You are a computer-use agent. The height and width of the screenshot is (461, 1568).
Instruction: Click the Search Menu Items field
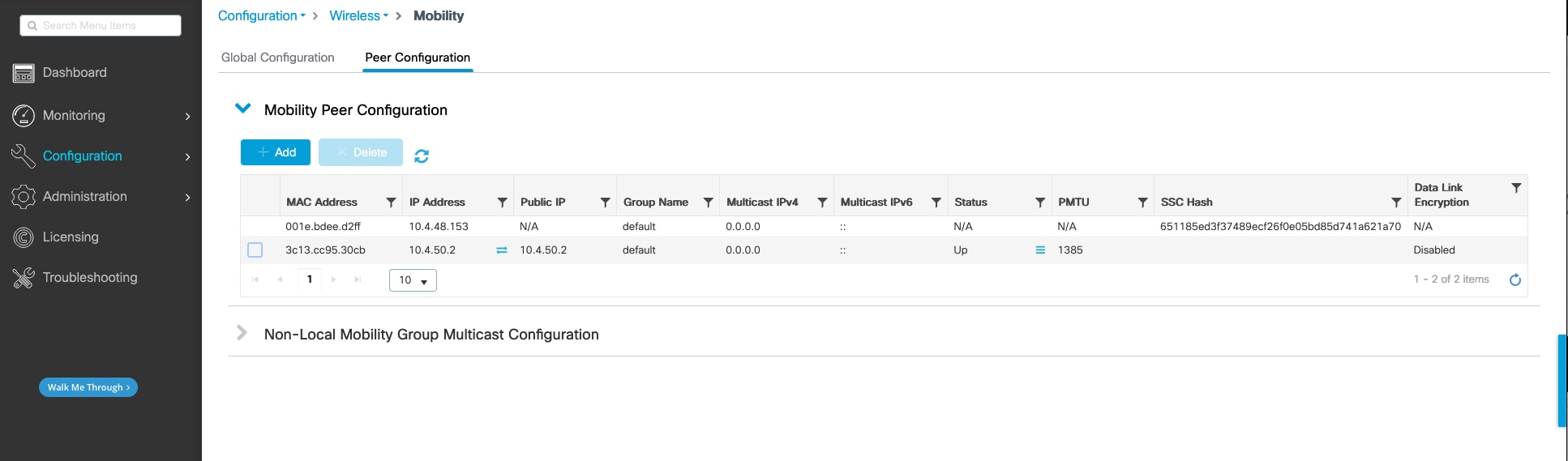click(x=101, y=26)
